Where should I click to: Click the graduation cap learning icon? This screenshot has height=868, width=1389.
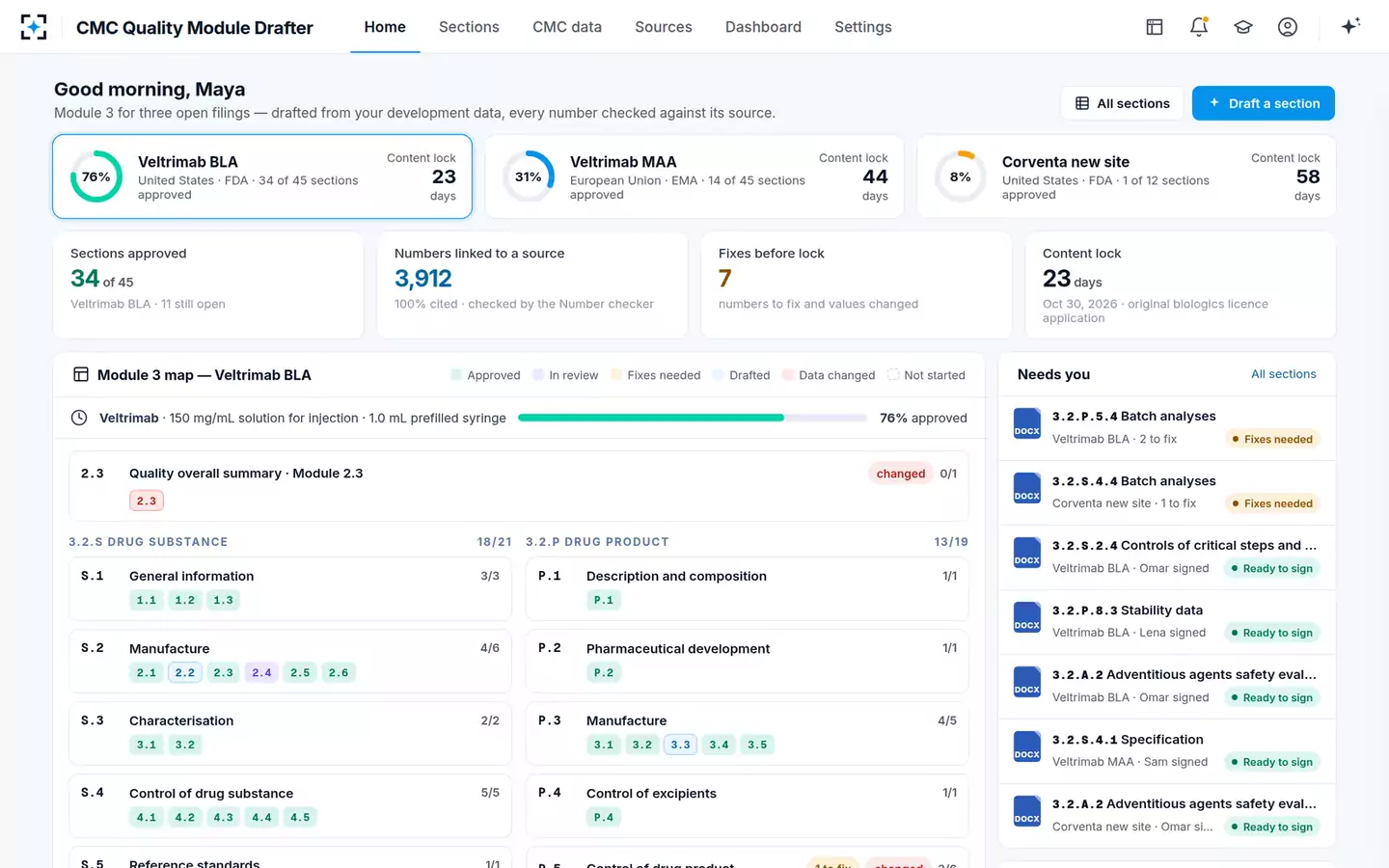coord(1243,27)
